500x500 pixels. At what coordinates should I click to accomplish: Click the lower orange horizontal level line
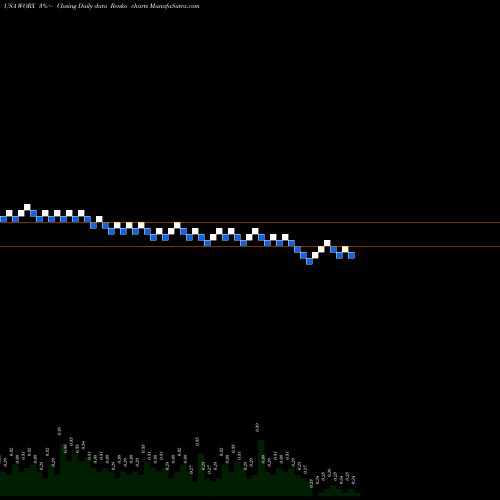pos(250,246)
